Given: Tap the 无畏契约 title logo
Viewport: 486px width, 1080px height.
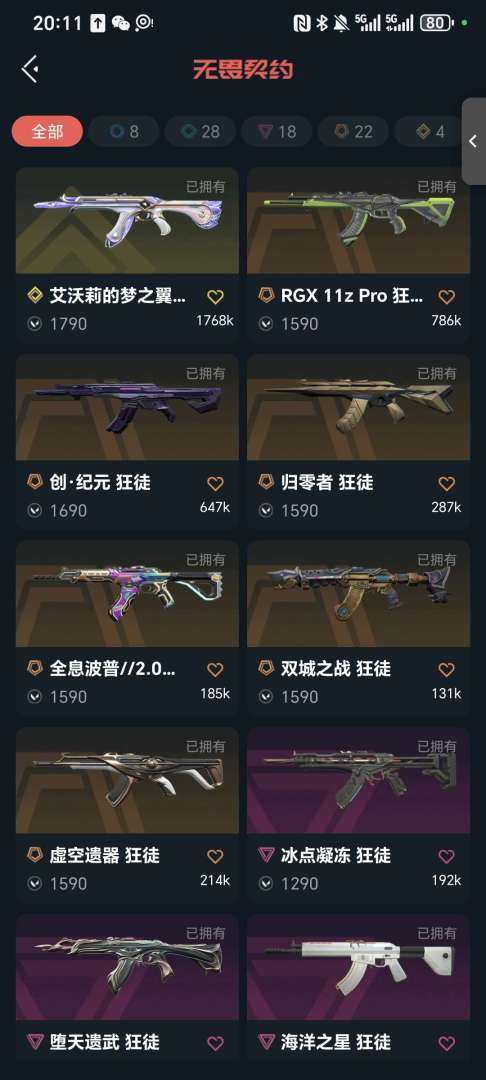Looking at the screenshot, I should (243, 69).
